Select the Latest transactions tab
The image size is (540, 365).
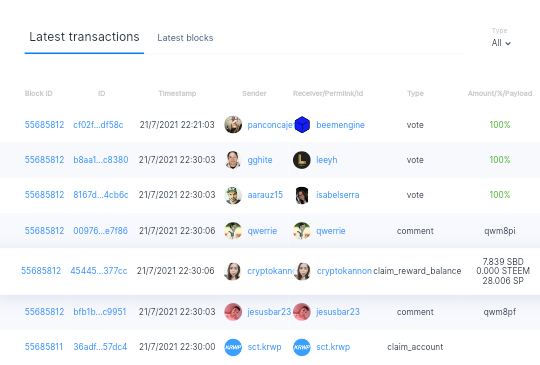coord(84,37)
